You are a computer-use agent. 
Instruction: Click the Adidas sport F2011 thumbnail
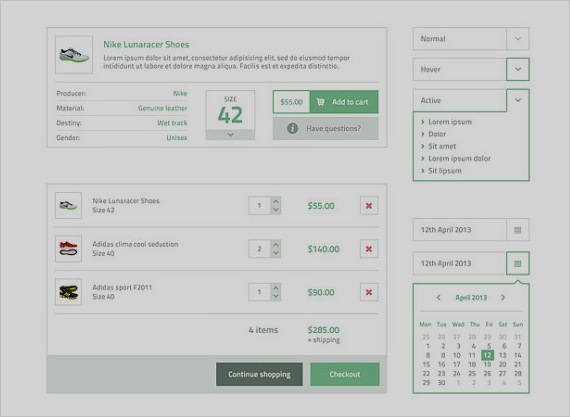(x=68, y=292)
